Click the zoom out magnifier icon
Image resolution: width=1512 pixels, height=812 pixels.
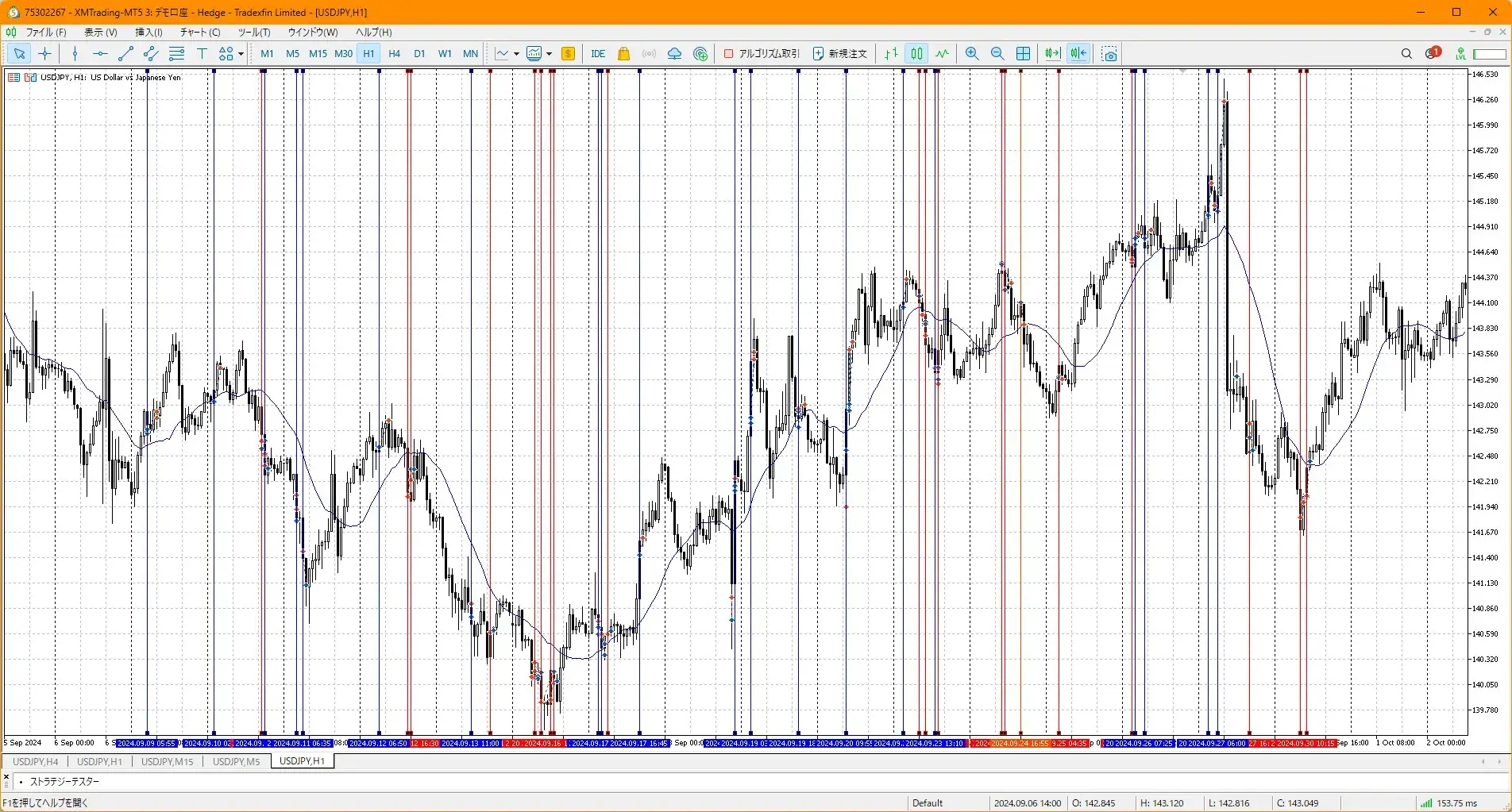click(x=997, y=54)
